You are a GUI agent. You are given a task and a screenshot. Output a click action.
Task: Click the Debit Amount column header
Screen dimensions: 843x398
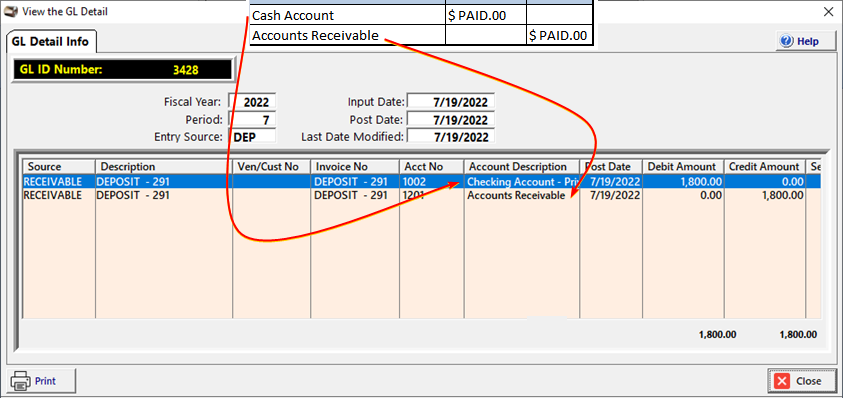point(683,167)
